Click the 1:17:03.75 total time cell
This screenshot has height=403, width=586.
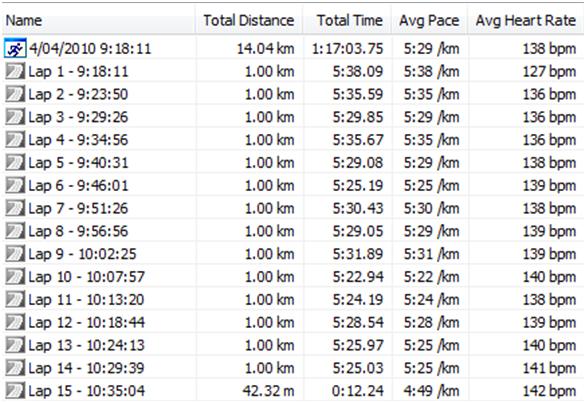pos(348,49)
